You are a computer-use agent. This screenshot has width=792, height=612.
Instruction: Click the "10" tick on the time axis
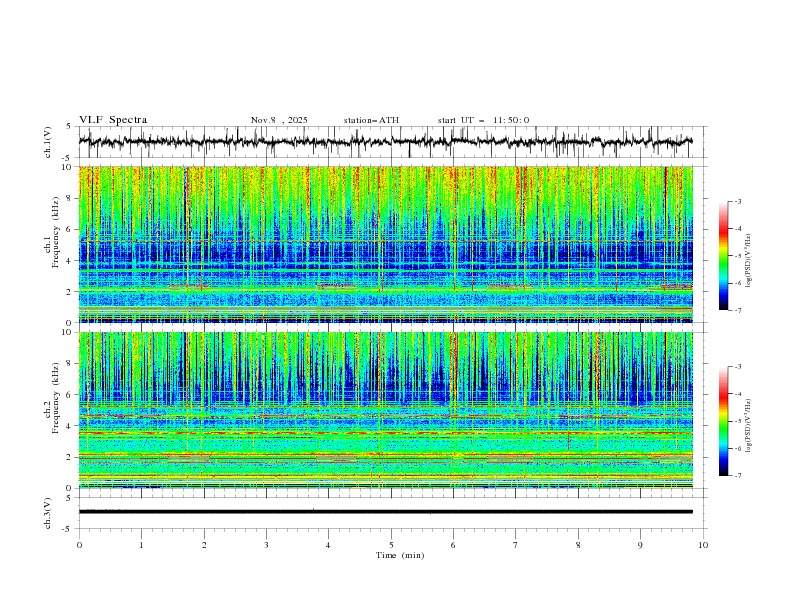(x=703, y=545)
